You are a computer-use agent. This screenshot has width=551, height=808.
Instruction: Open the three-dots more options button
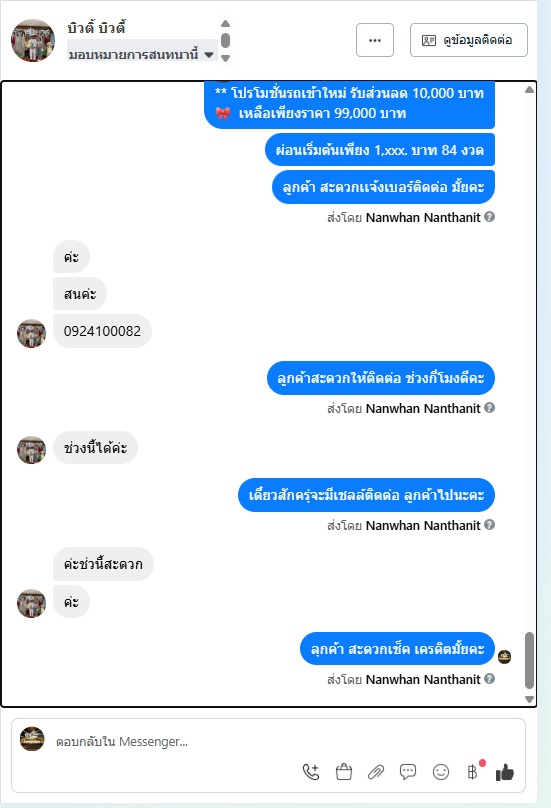click(375, 40)
